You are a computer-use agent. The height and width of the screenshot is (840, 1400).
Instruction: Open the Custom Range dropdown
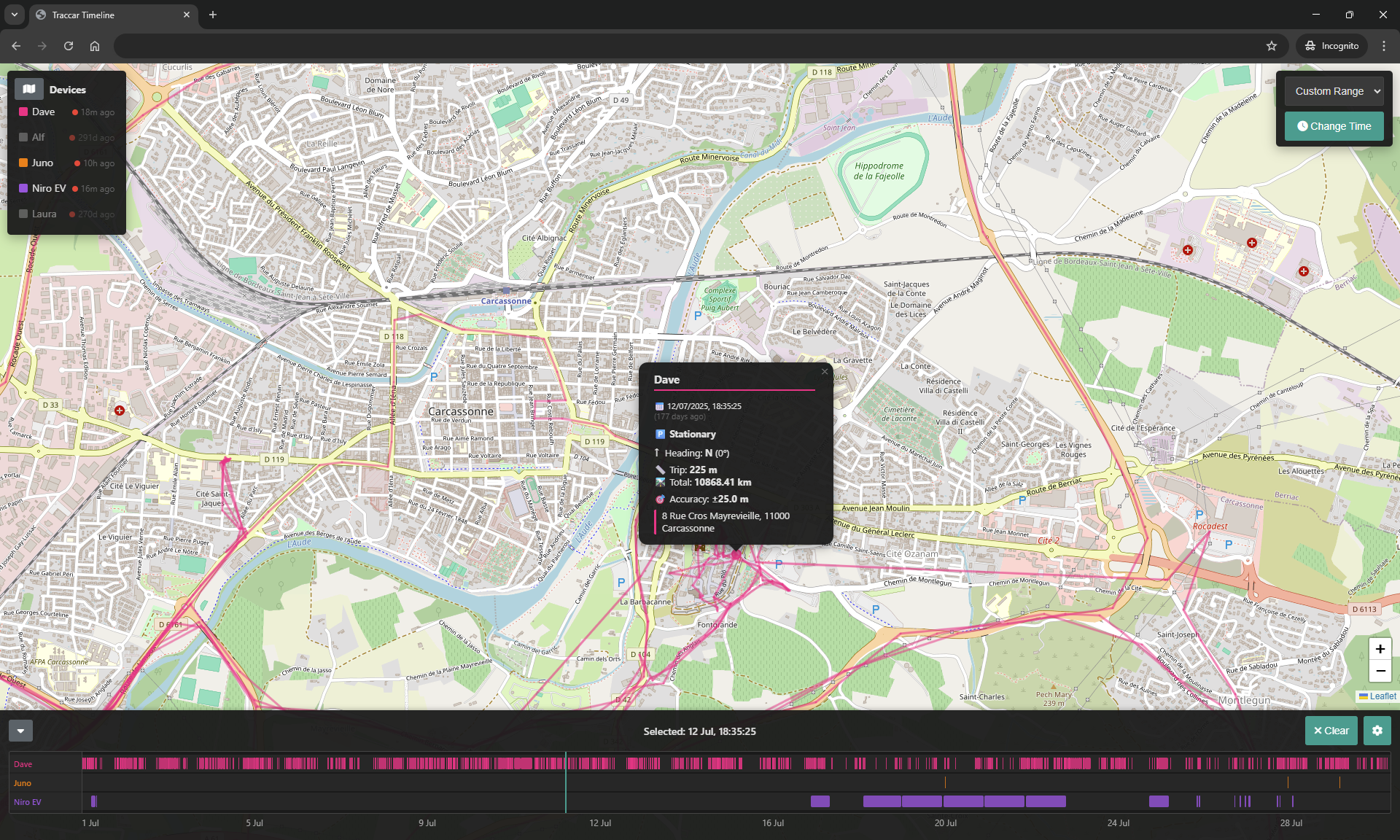[x=1334, y=91]
